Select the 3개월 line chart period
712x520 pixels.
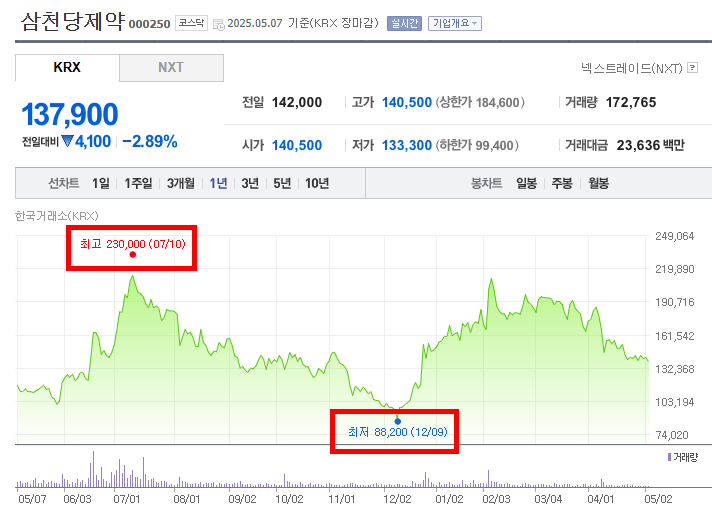point(180,183)
